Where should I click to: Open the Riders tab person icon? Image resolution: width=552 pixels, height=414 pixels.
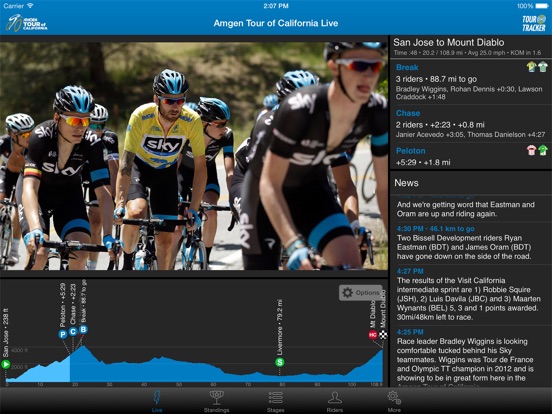[335, 398]
